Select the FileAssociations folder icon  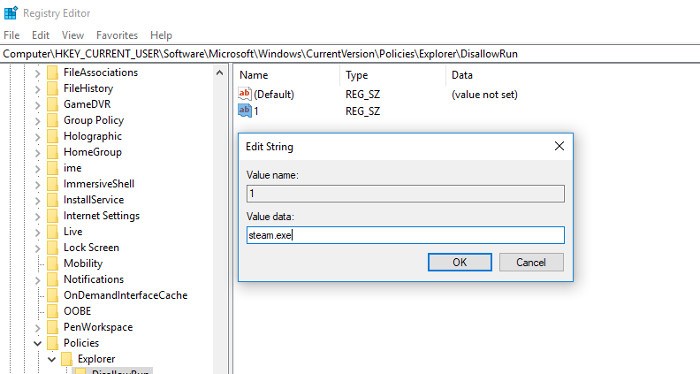tap(53, 73)
